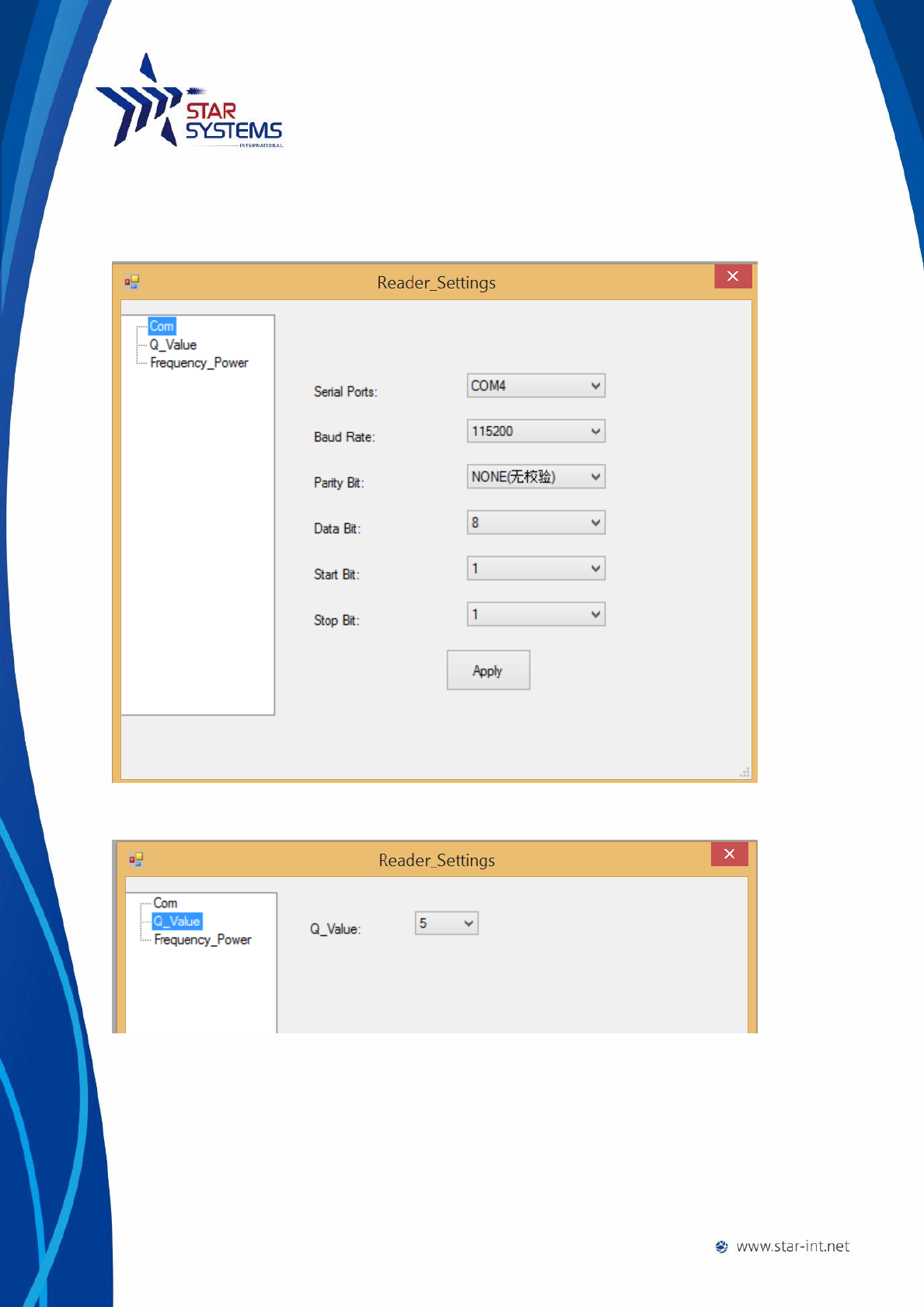Click the Serial Ports label

click(x=346, y=392)
